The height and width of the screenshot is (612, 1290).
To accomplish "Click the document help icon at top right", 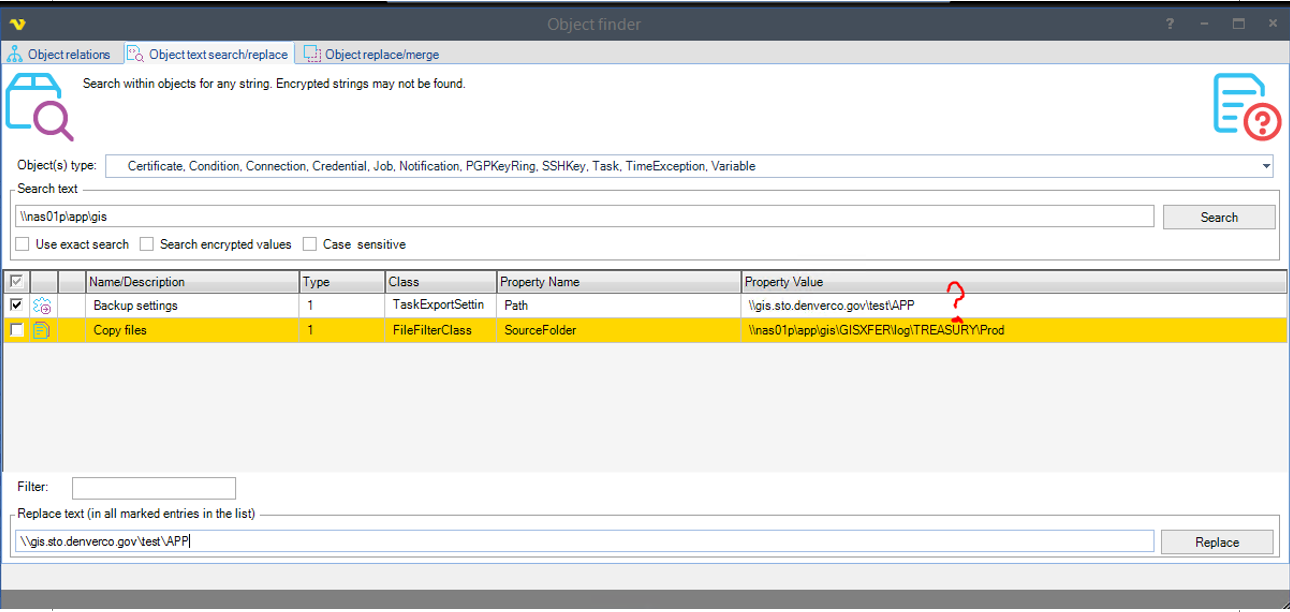I will [1246, 105].
